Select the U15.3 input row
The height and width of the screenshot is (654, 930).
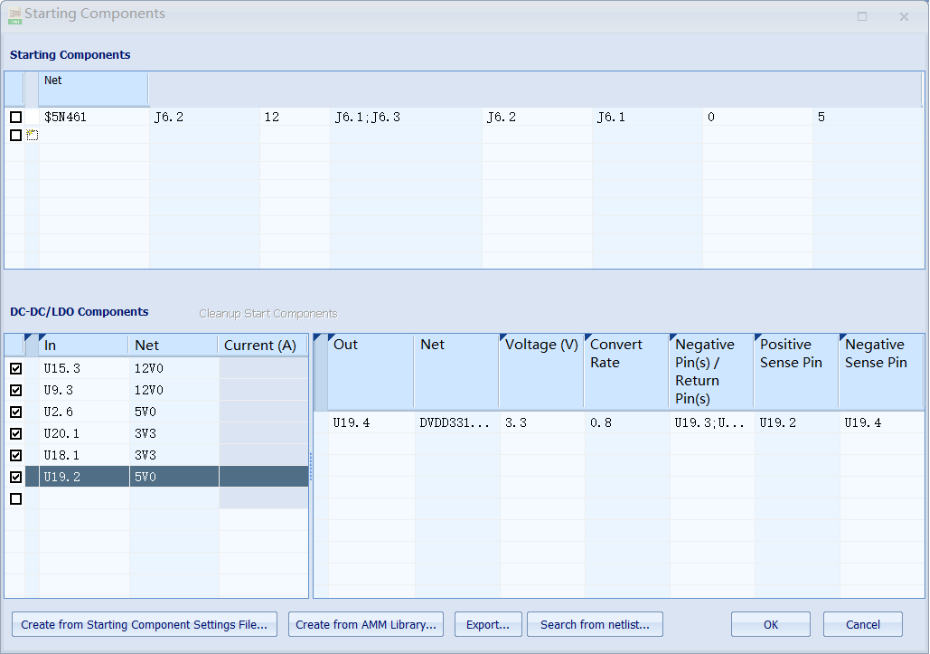84,368
